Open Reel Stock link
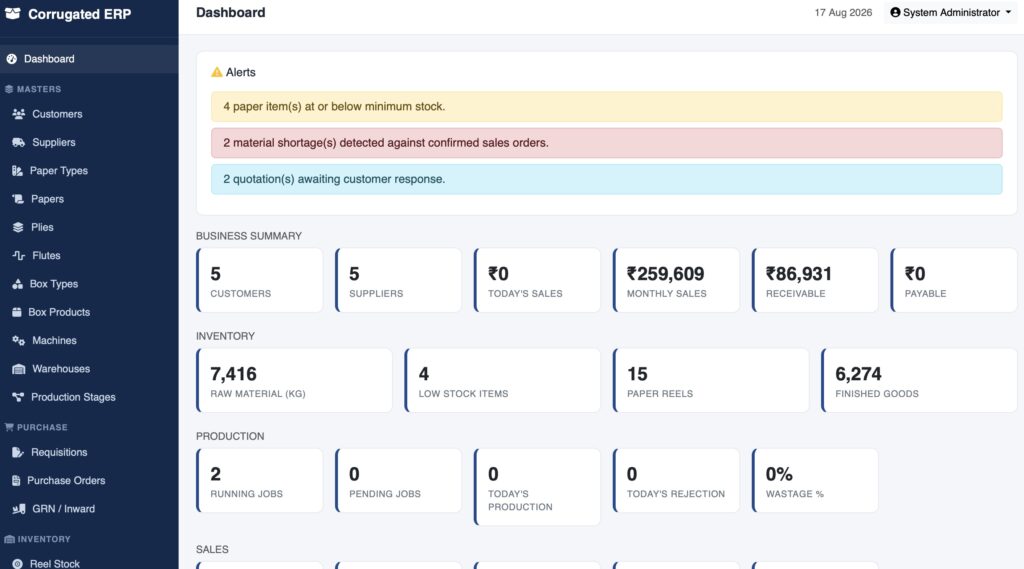 [x=89, y=564]
